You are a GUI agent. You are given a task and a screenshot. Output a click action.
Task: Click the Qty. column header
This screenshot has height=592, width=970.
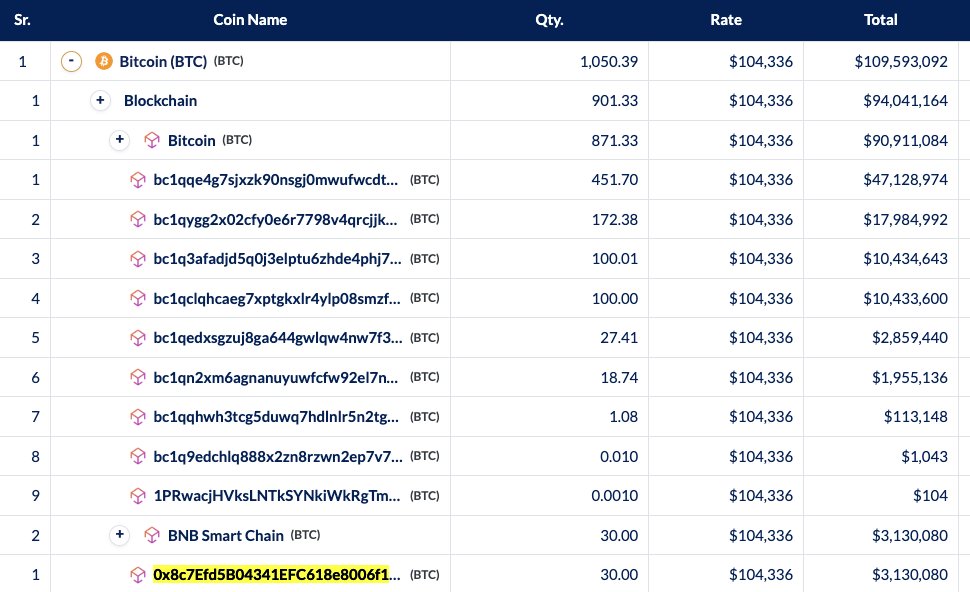(549, 20)
